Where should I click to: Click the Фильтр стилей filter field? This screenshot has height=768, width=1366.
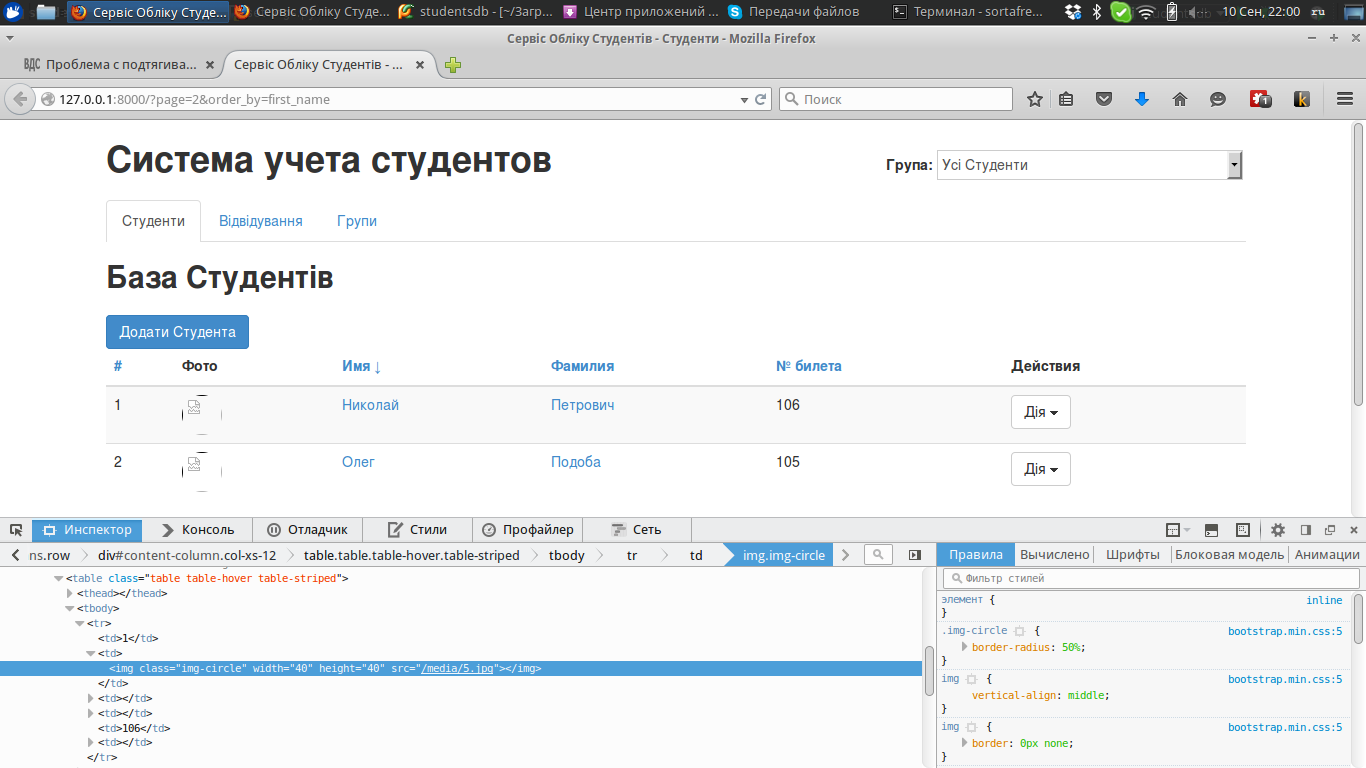pos(1151,578)
